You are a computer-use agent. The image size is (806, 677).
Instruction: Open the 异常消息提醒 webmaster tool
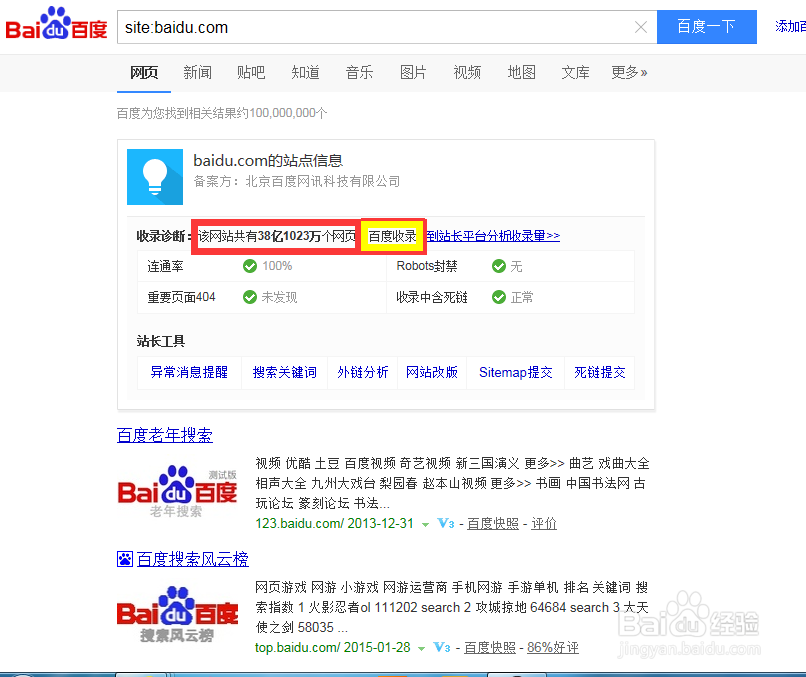click(189, 372)
